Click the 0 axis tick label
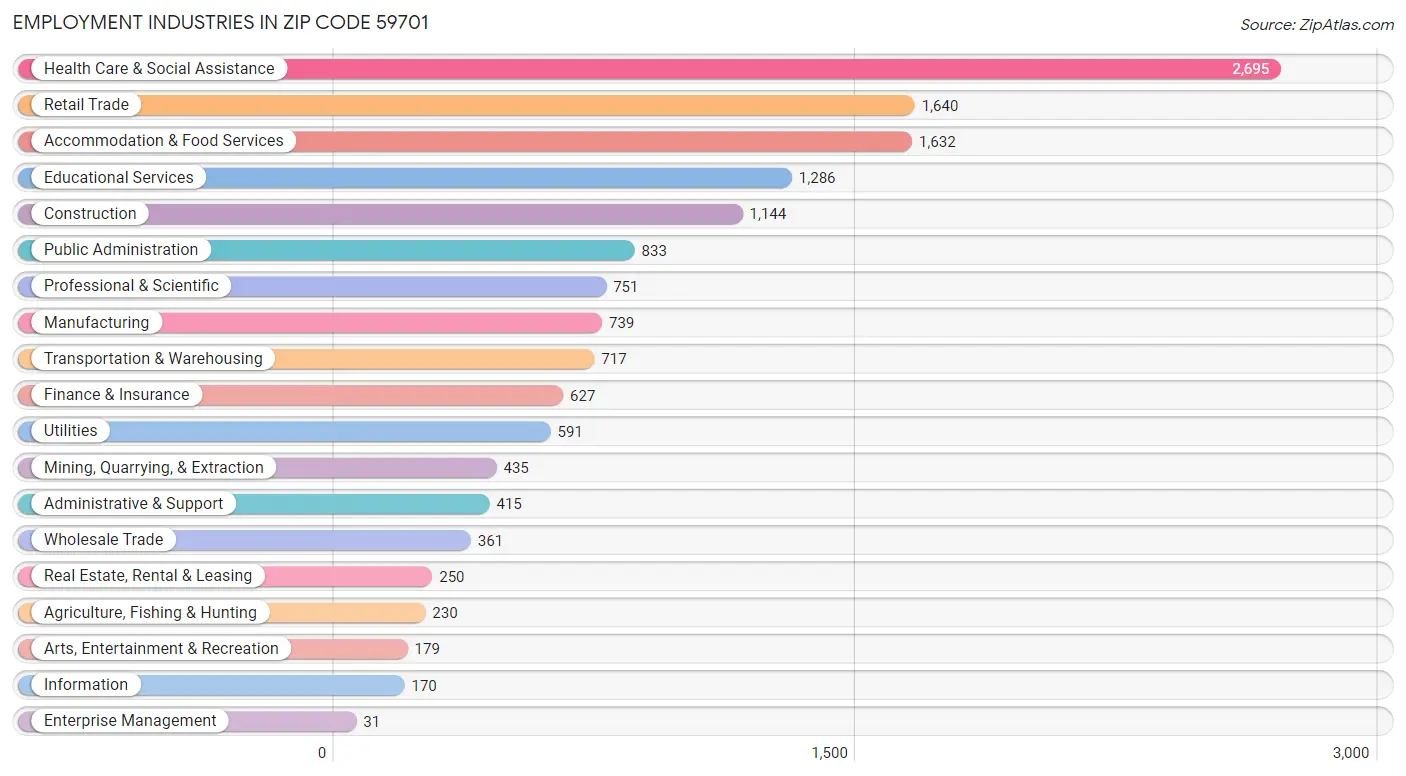Viewport: 1406px width, 776px height. tap(322, 753)
